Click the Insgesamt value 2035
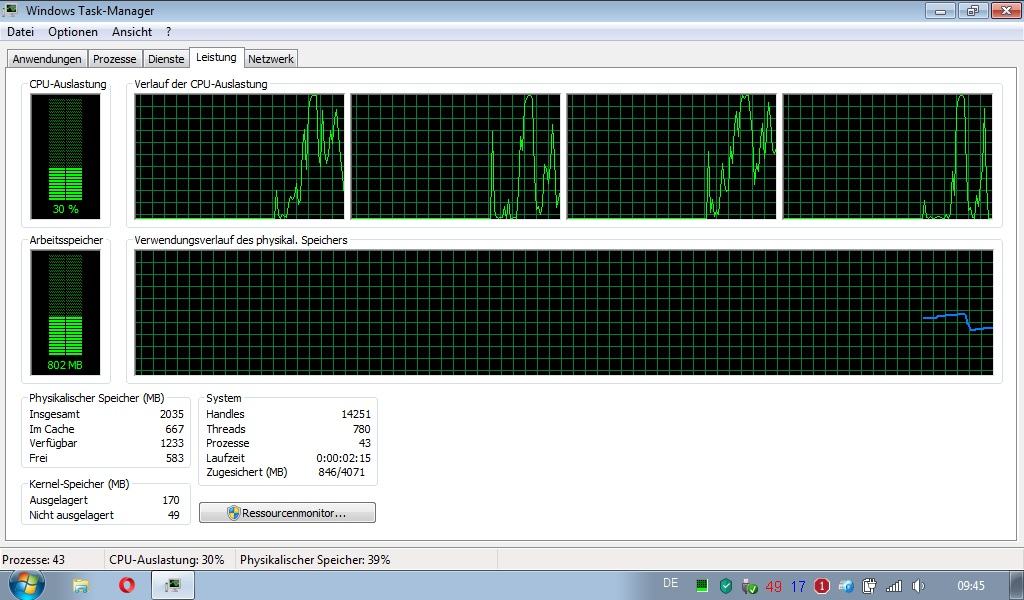Image resolution: width=1024 pixels, height=600 pixels. pyautogui.click(x=172, y=414)
